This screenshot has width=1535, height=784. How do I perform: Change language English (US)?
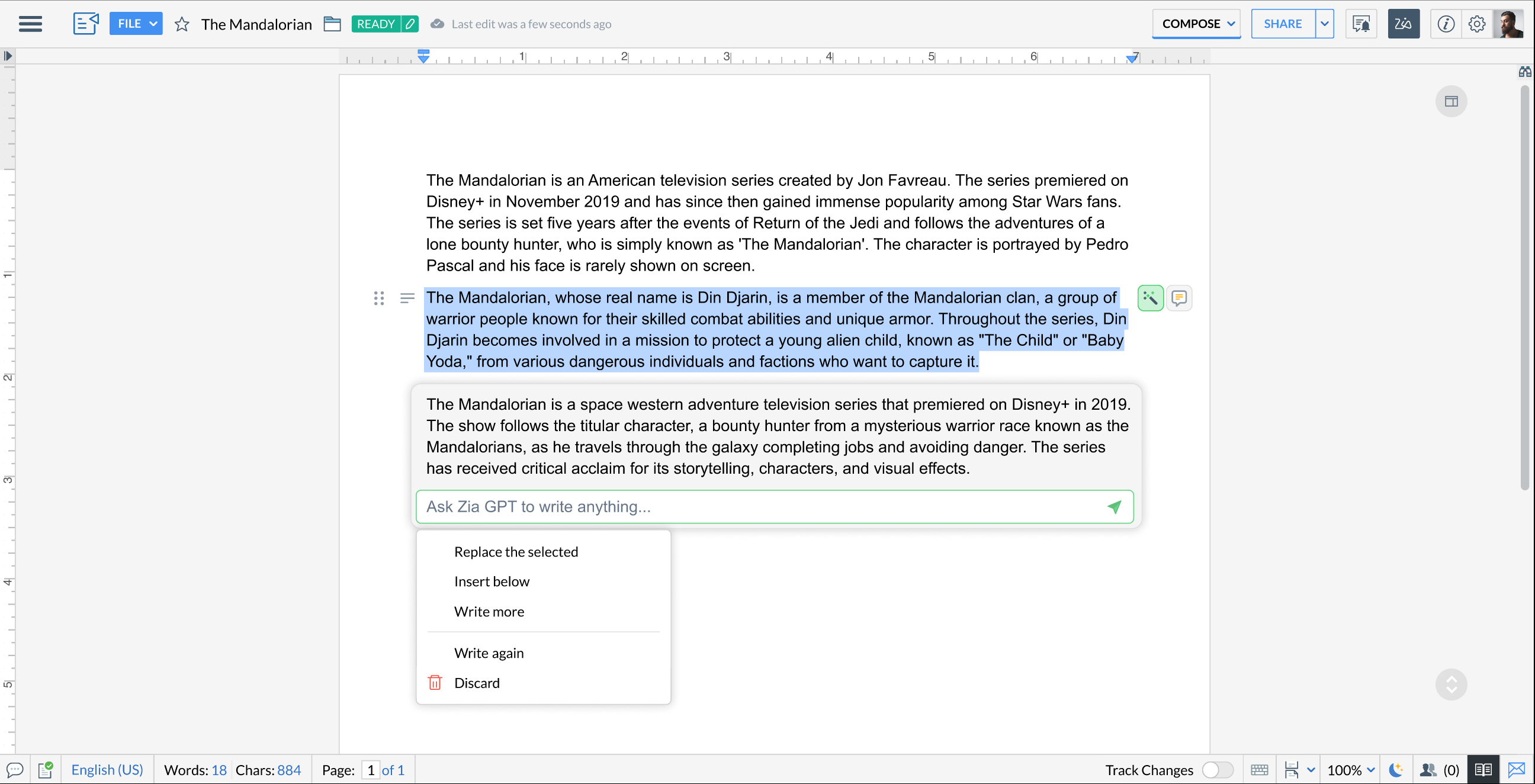click(x=107, y=770)
